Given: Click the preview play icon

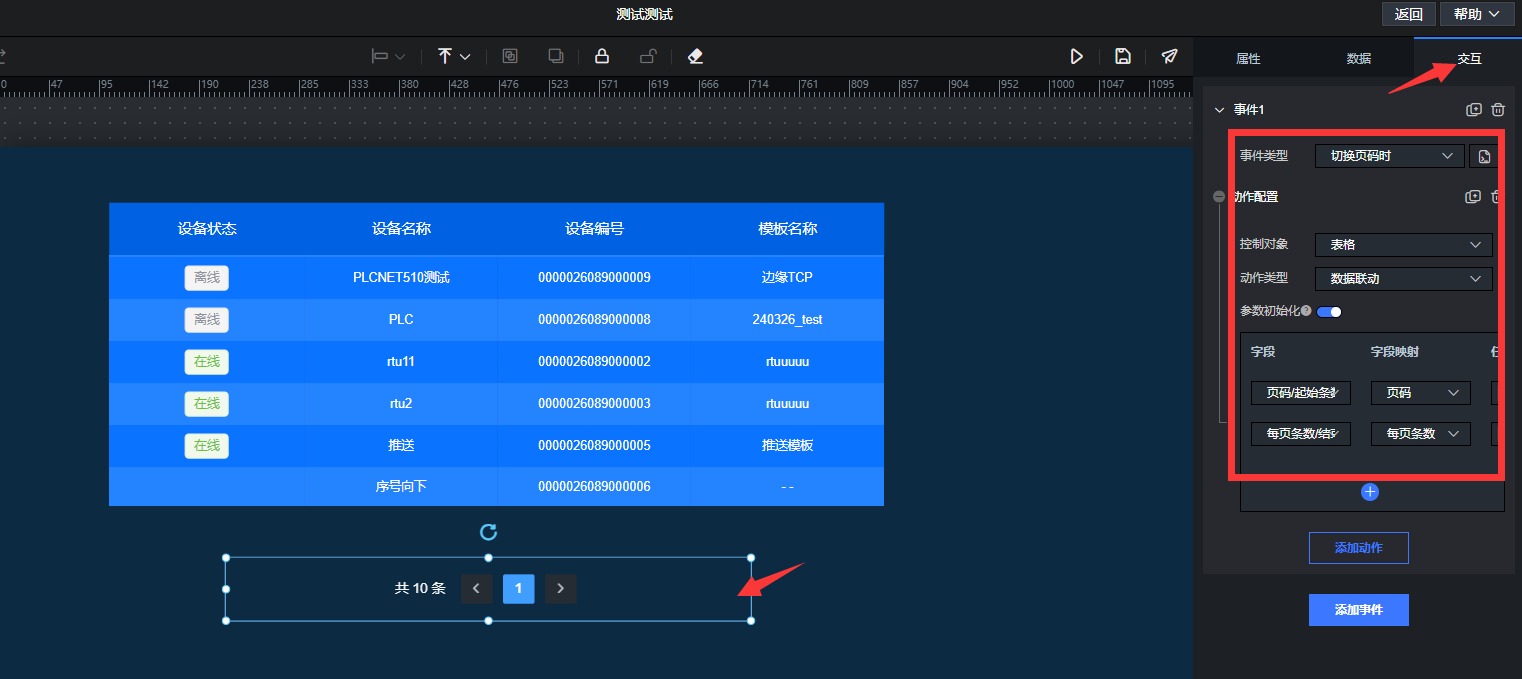Looking at the screenshot, I should click(1077, 57).
